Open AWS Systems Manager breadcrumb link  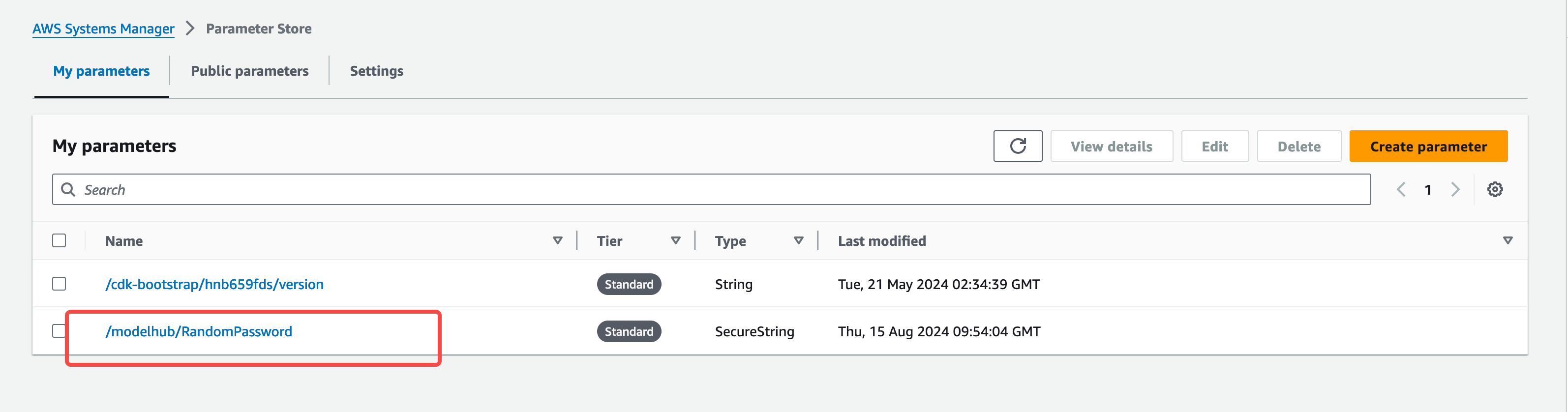pyautogui.click(x=103, y=29)
